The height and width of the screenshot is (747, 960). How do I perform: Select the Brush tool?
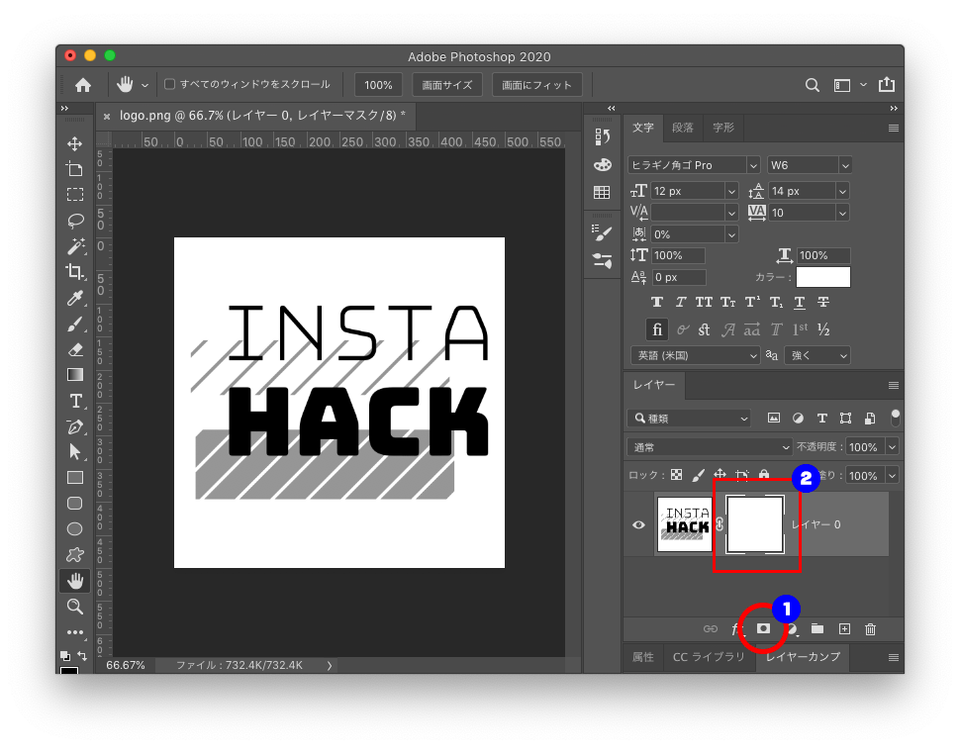(75, 323)
